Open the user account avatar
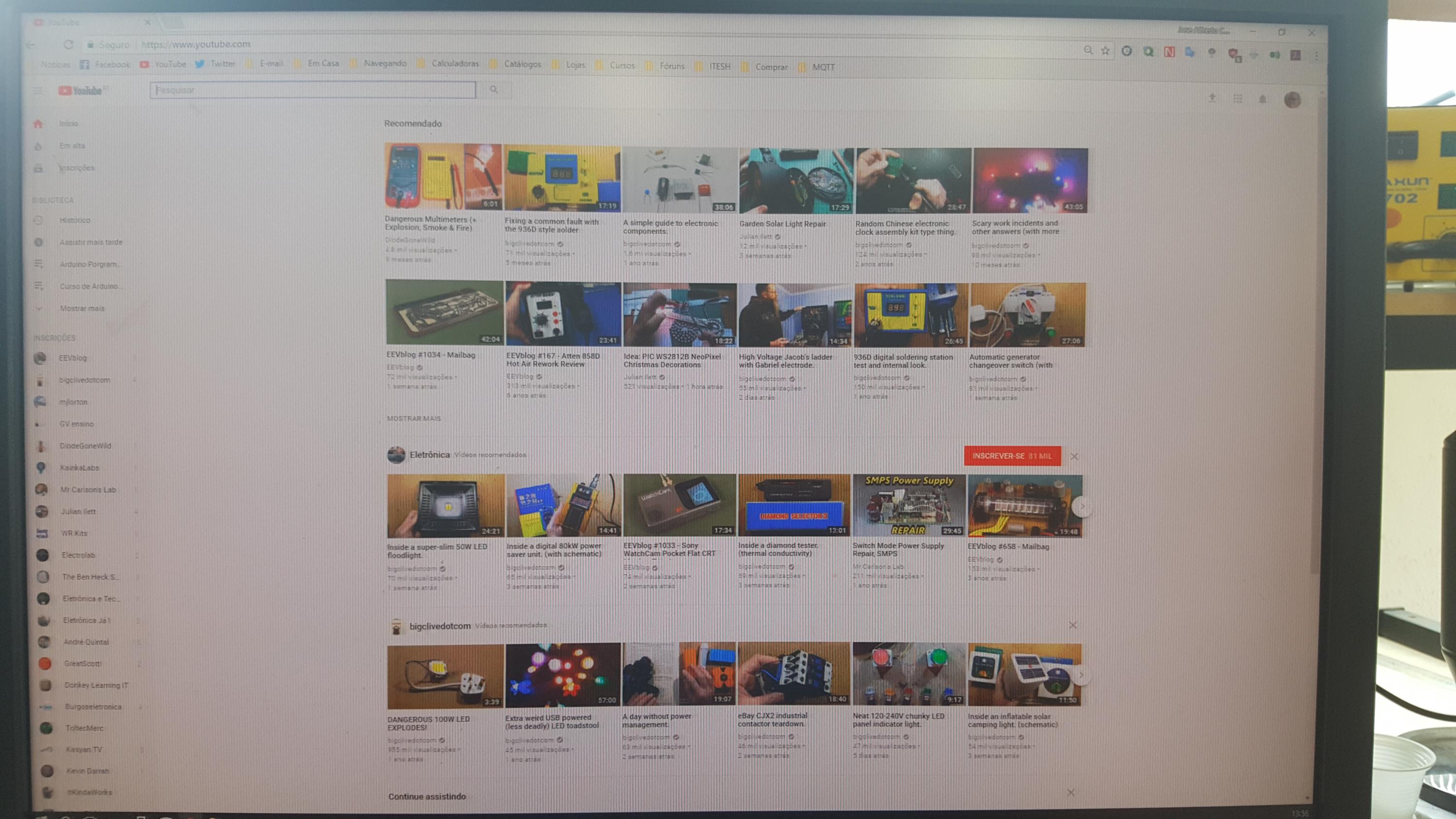The width and height of the screenshot is (1456, 819). coord(1292,100)
